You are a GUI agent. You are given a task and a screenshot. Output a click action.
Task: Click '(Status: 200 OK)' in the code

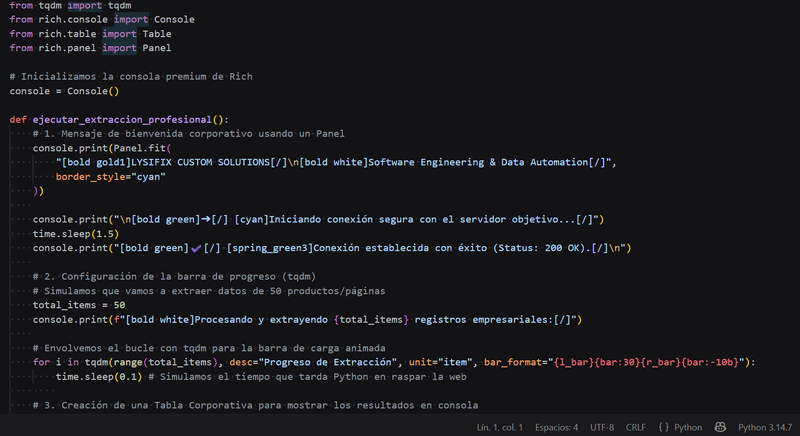coord(541,248)
